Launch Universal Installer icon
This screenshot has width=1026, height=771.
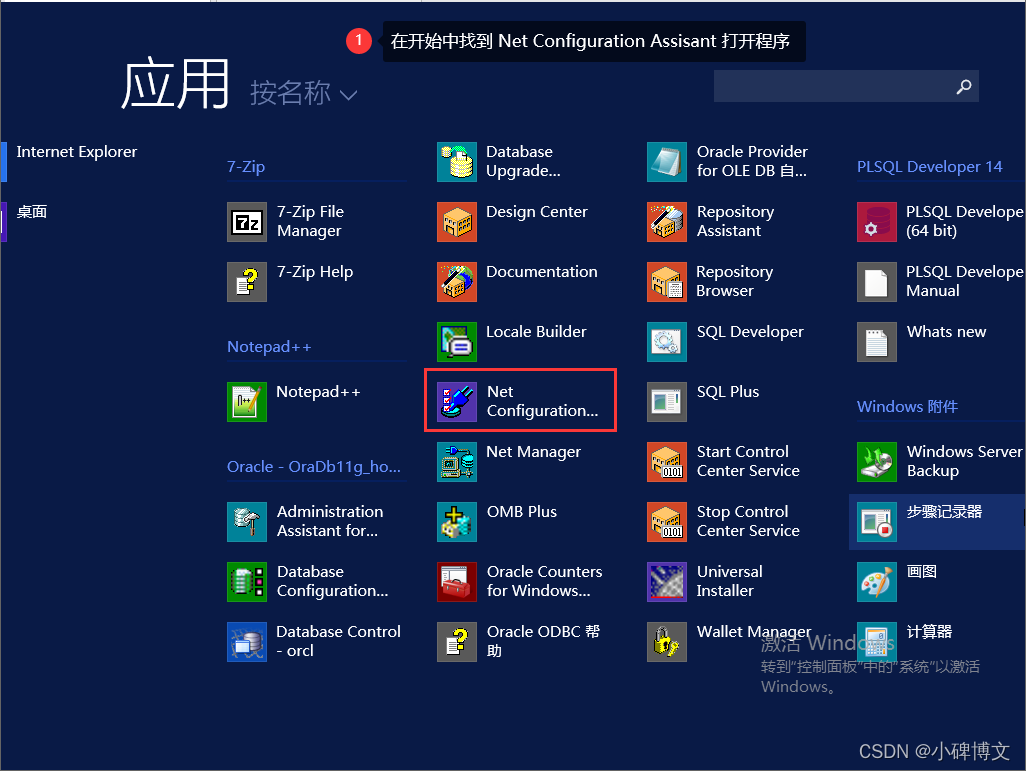click(667, 582)
